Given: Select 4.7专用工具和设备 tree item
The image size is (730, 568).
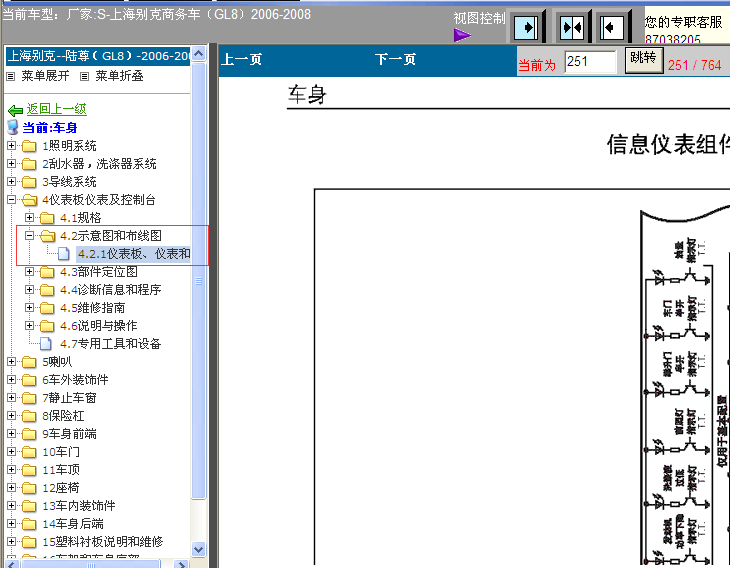Looking at the screenshot, I should coord(110,344).
